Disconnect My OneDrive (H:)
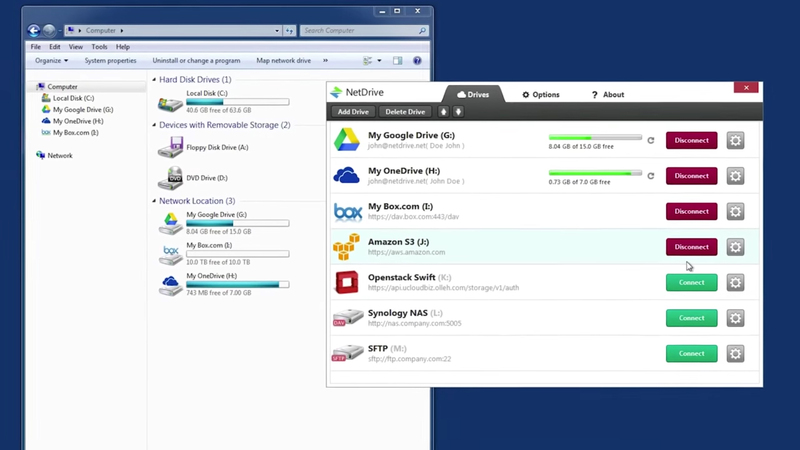 [691, 176]
